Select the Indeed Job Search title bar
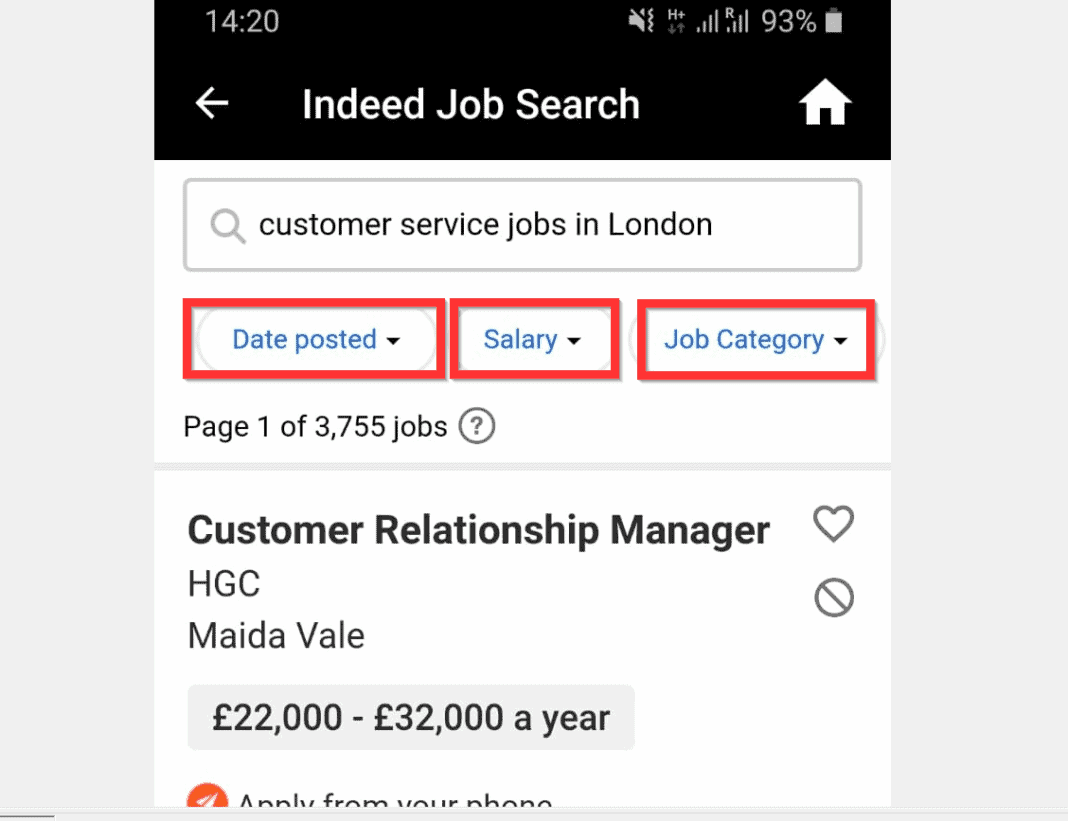Viewport: 1068px width, 821px height. (x=470, y=103)
